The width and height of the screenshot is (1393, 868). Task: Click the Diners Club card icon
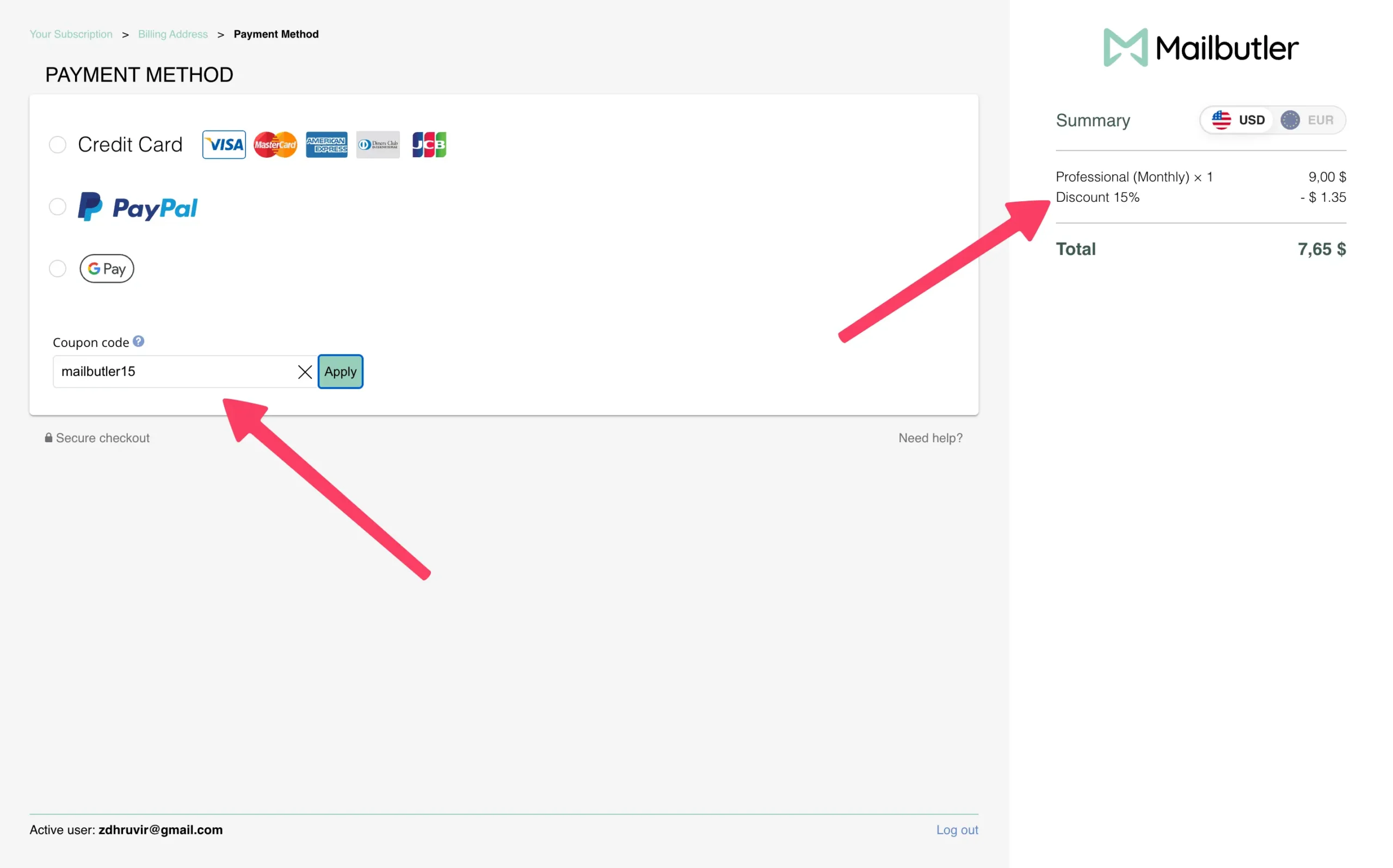378,145
